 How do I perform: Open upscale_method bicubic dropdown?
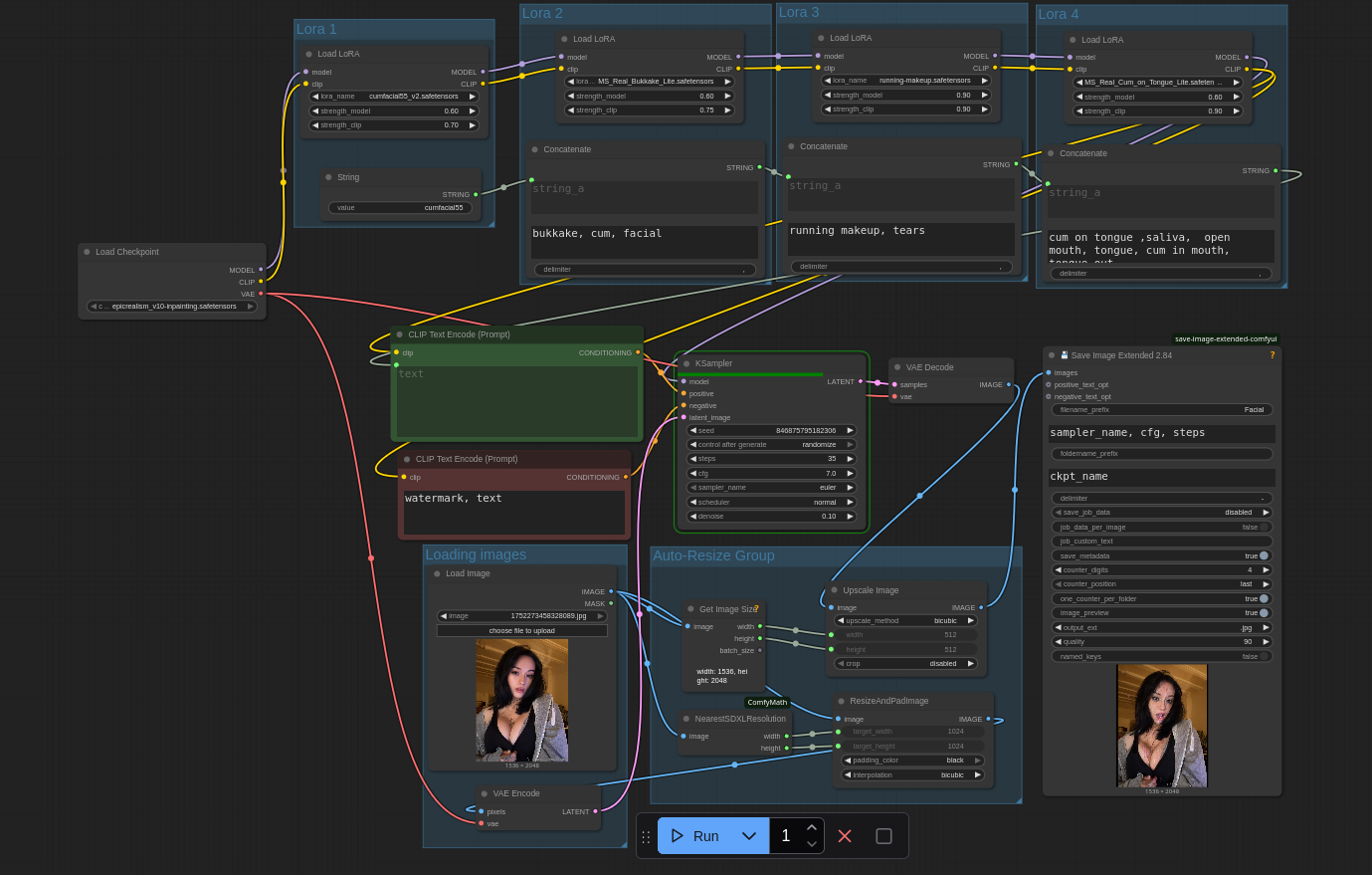pos(905,620)
